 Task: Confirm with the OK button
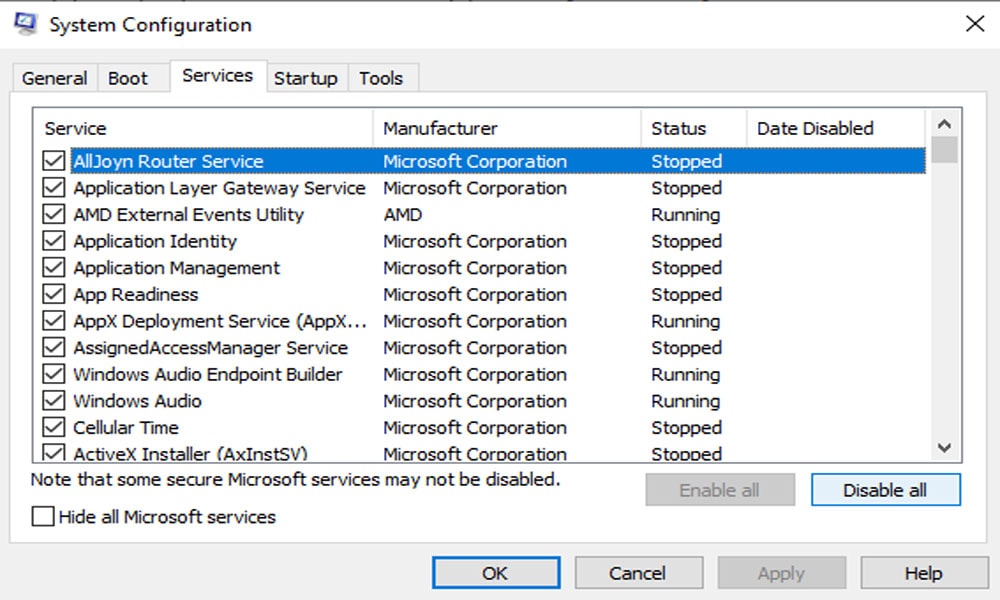(x=496, y=573)
